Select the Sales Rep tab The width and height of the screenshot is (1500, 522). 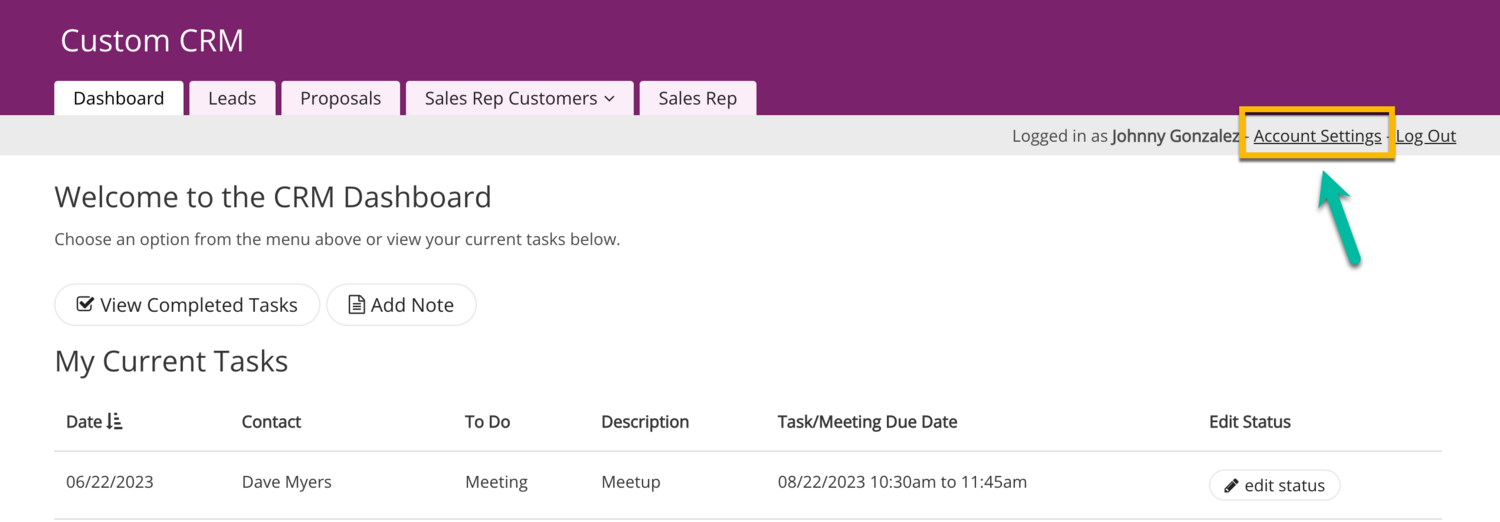(697, 98)
